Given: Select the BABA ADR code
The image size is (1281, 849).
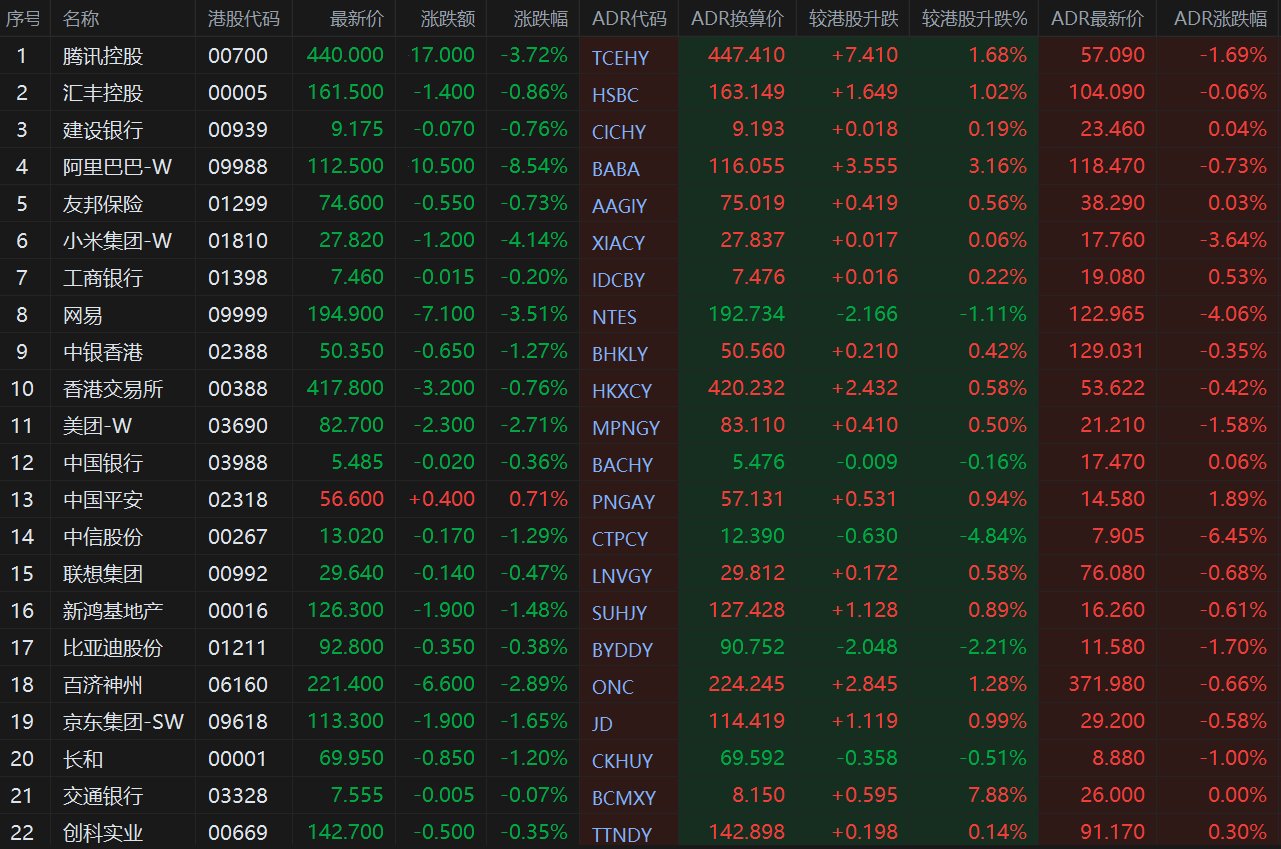Looking at the screenshot, I should pyautogui.click(x=616, y=169).
